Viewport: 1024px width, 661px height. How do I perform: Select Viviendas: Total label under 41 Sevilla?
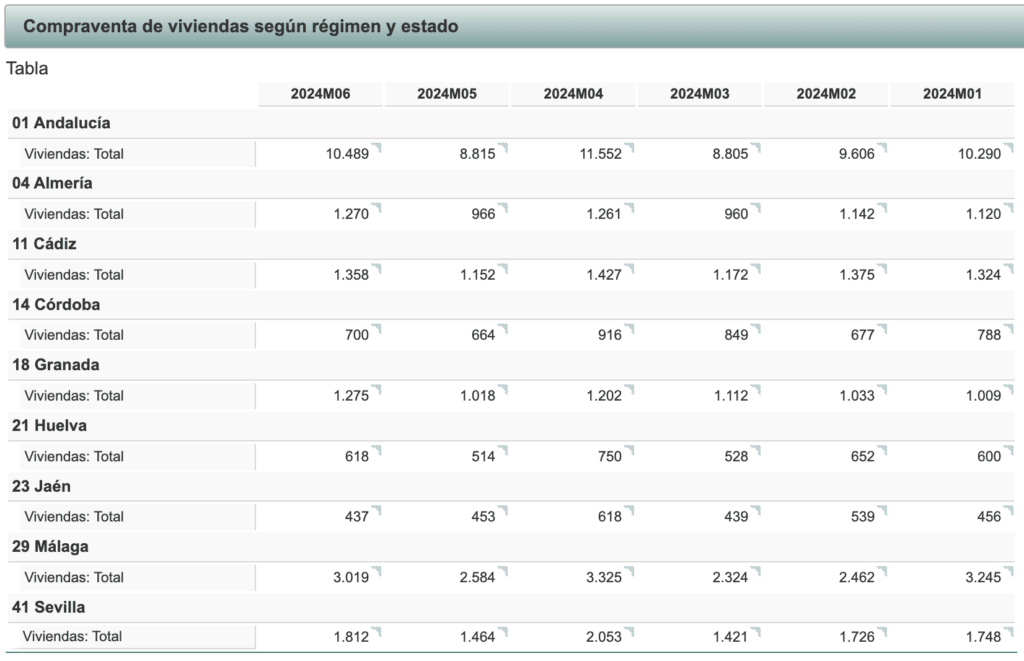(72, 637)
